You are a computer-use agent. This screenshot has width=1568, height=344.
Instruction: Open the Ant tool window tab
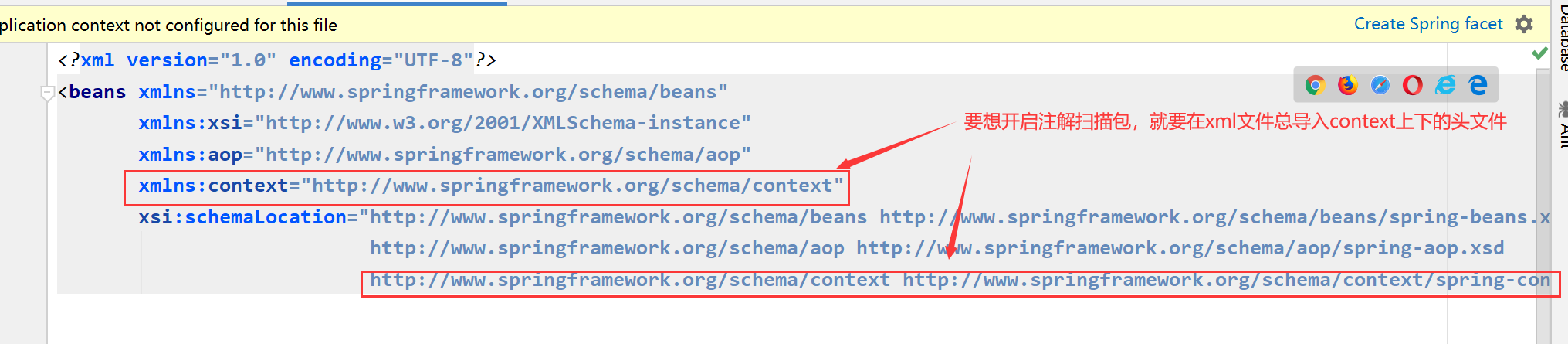click(1562, 124)
